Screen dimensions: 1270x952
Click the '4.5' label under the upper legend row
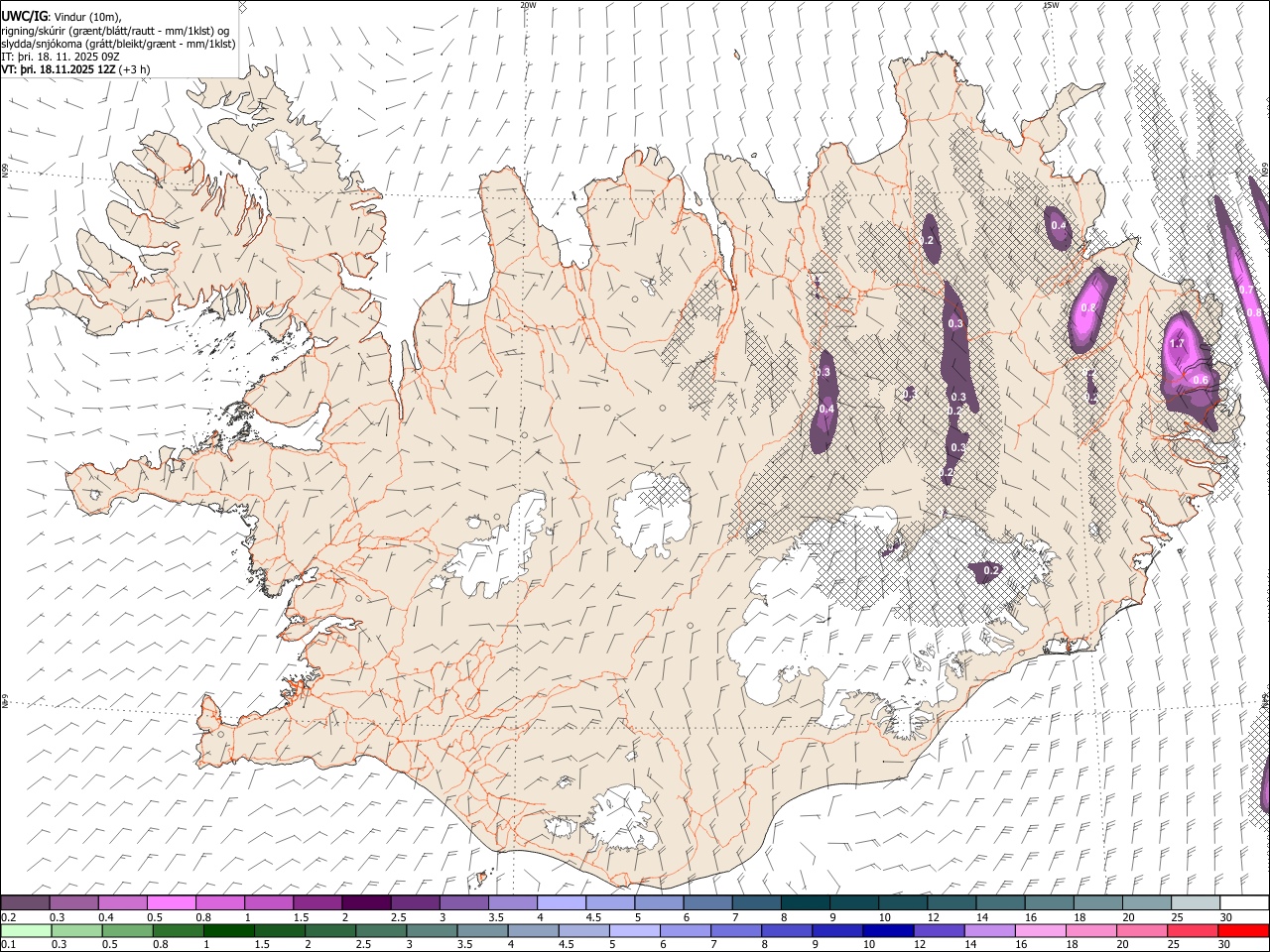point(593,917)
